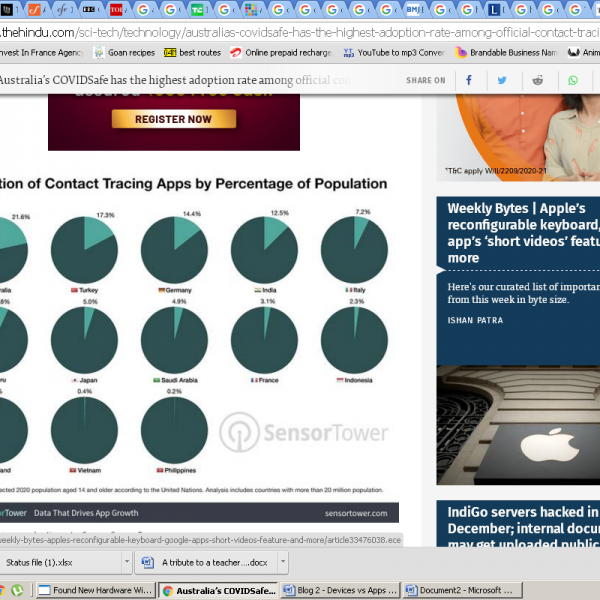This screenshot has height=600, width=600.
Task: Click the India 12.5% pie chart
Action: (264, 250)
